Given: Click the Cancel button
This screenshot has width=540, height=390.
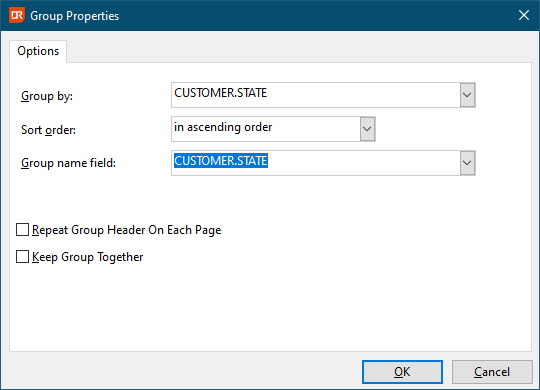Looking at the screenshot, I should point(492,372).
